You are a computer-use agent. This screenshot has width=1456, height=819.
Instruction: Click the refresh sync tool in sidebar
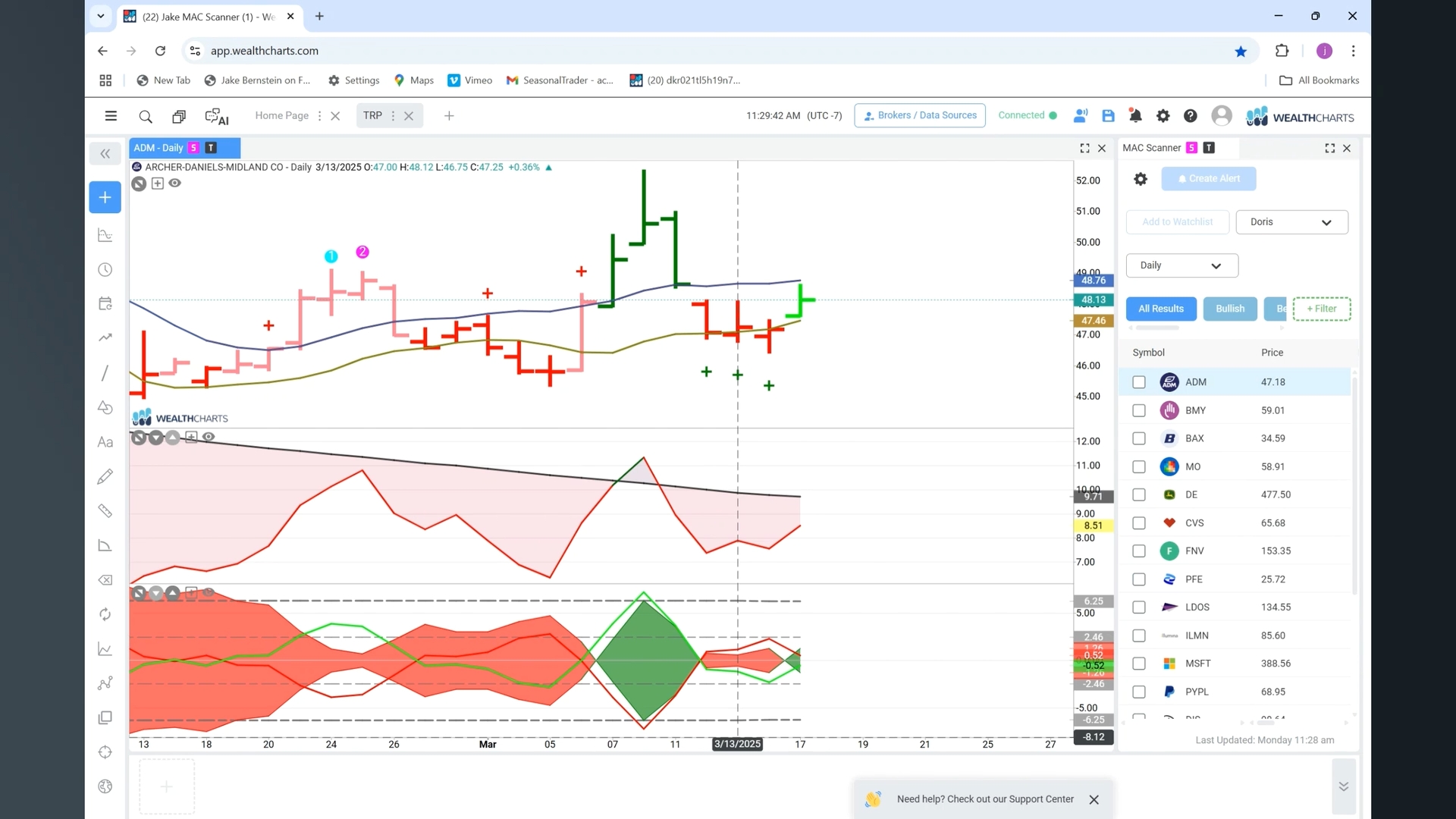pyautogui.click(x=105, y=614)
